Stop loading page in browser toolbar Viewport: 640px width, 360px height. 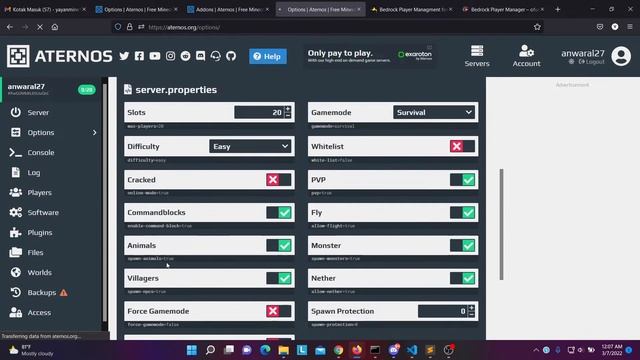(x=40, y=27)
